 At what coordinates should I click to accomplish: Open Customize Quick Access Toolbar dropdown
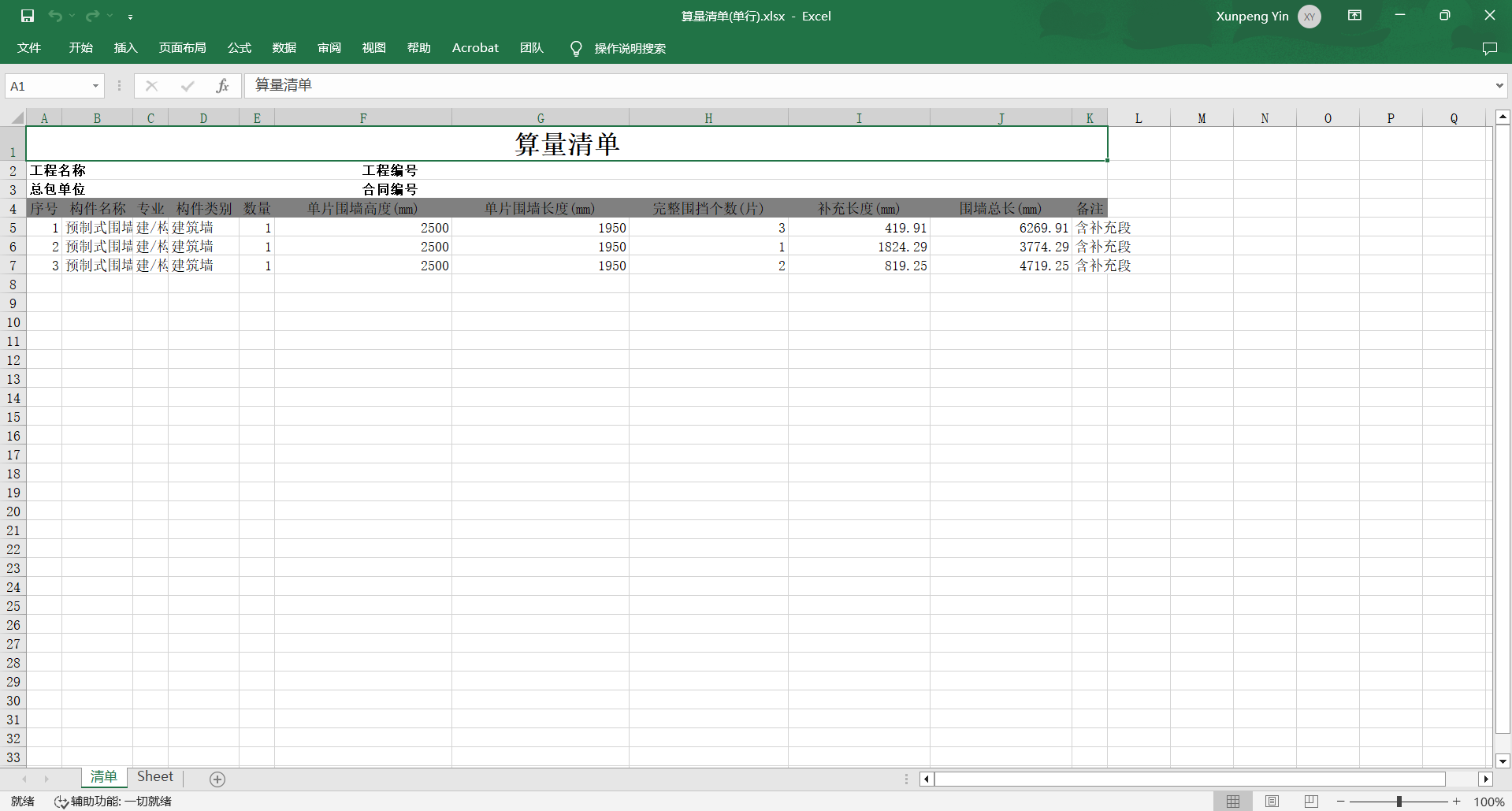[130, 17]
